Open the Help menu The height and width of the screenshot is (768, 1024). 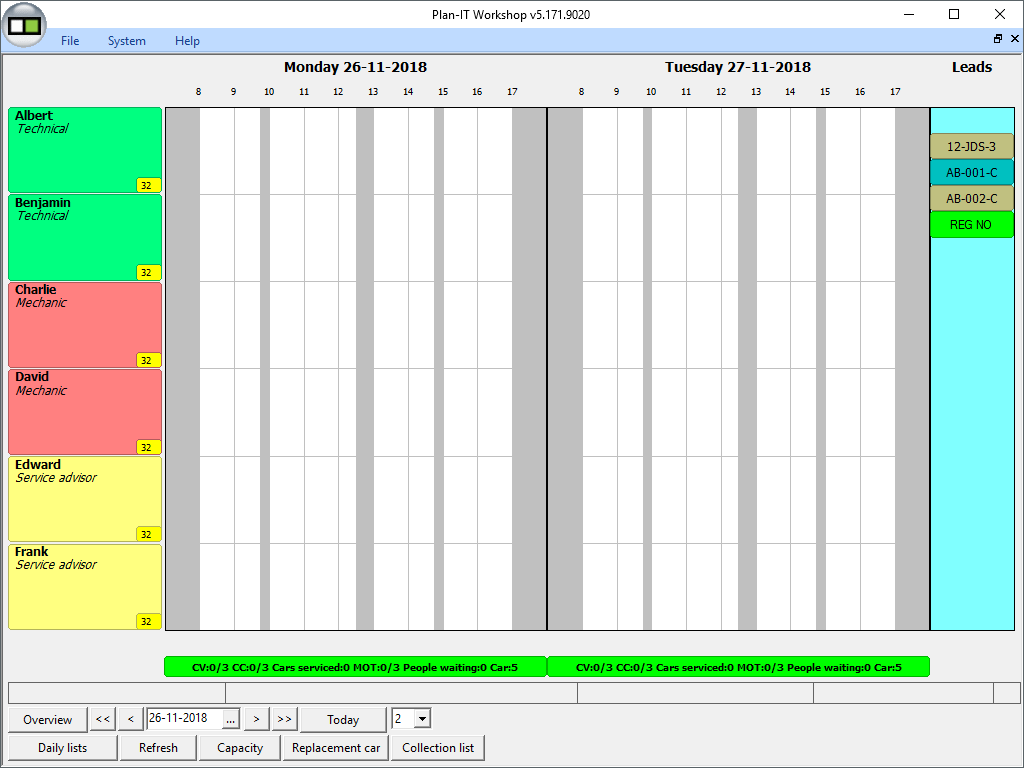(187, 41)
